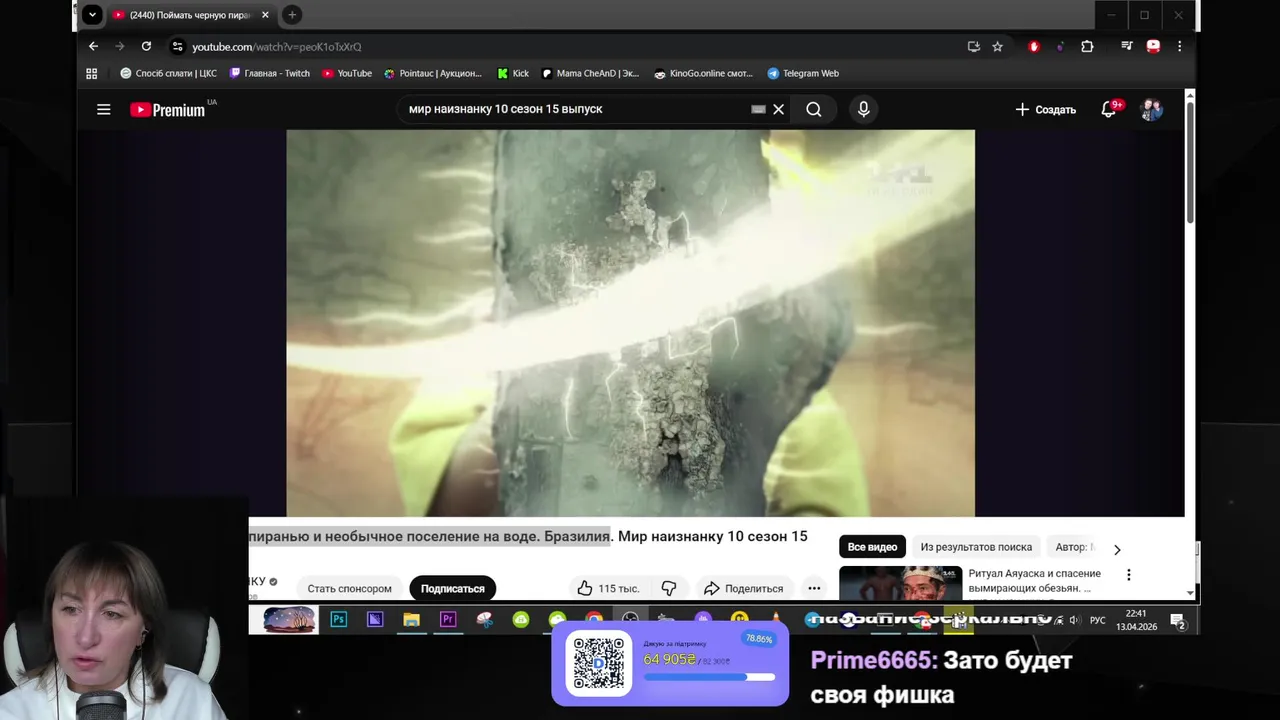Like the video with 115 тыс. button
Viewport: 1280px width, 720px height.
(608, 588)
